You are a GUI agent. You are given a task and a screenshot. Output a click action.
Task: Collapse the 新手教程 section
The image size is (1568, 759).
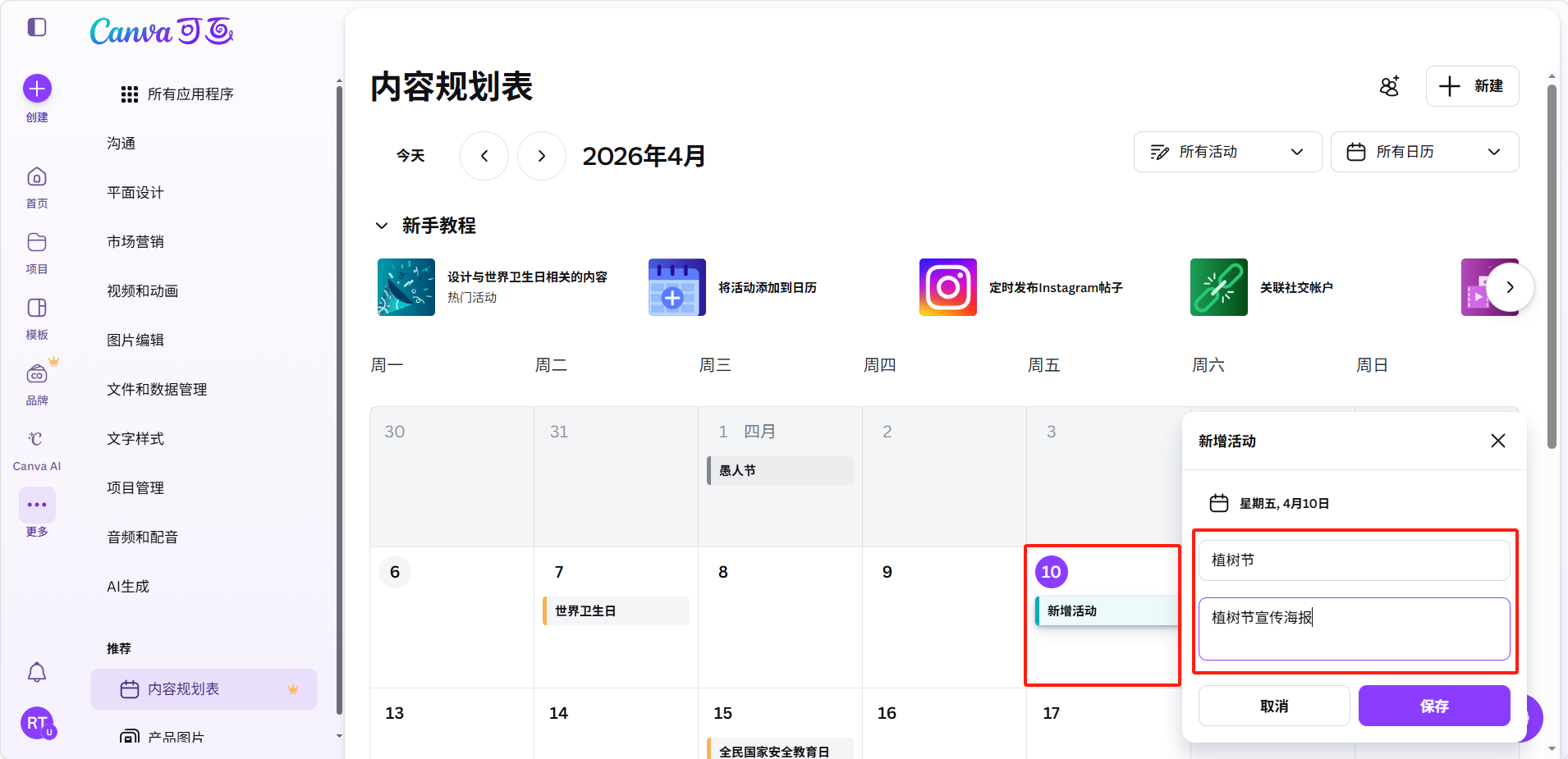(382, 226)
